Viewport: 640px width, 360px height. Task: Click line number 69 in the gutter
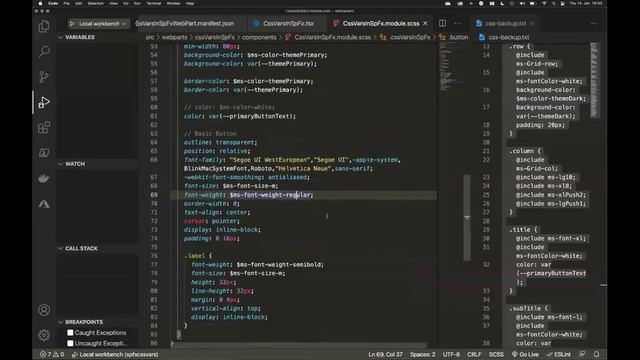[154, 195]
